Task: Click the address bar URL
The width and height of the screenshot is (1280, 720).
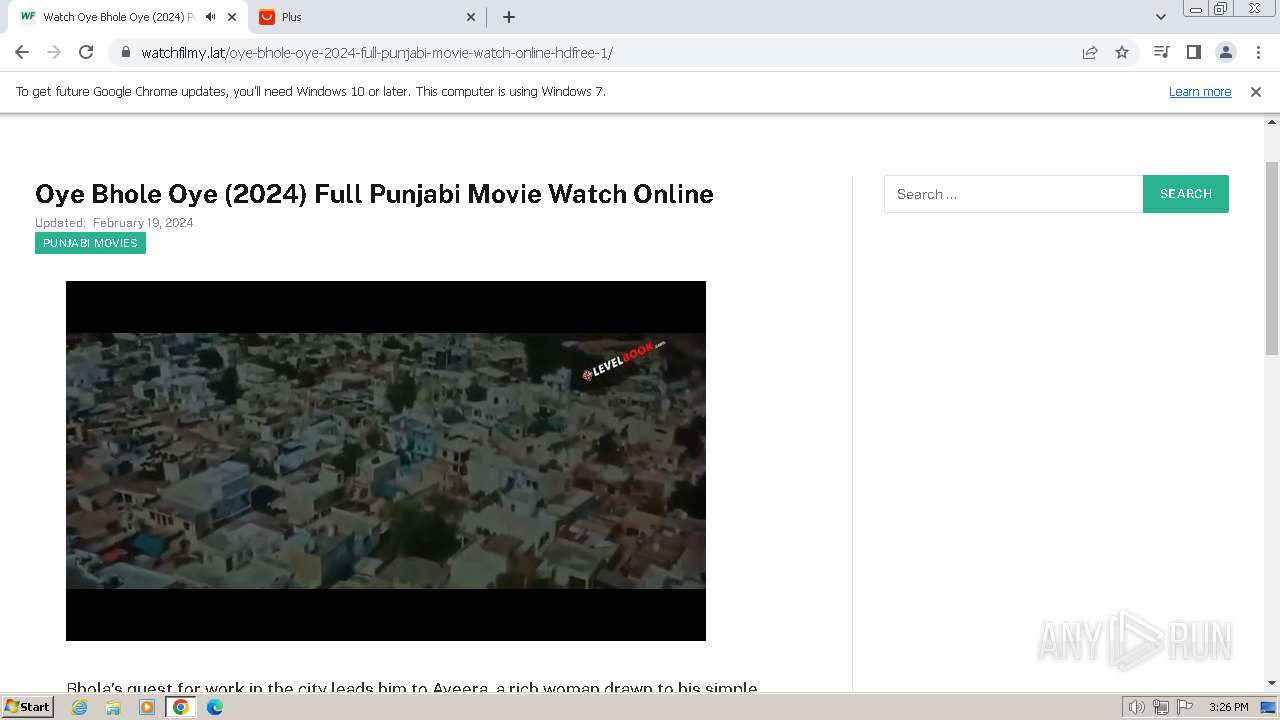Action: [x=377, y=53]
